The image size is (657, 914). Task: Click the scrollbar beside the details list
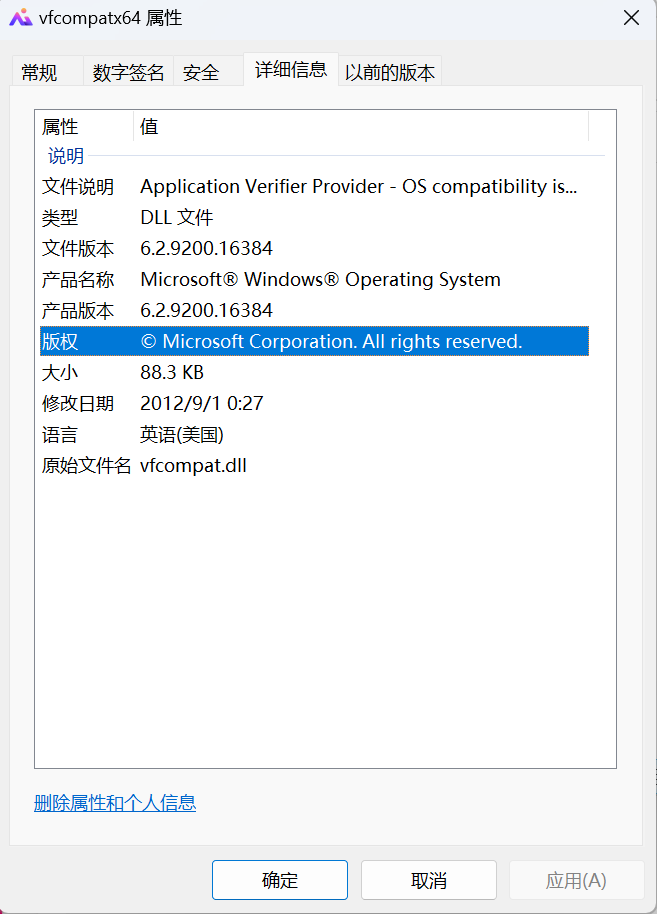coord(597,300)
